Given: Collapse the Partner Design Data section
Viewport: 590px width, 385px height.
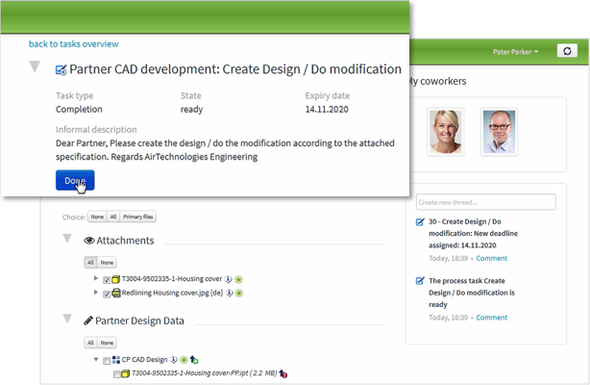Looking at the screenshot, I should click(67, 318).
